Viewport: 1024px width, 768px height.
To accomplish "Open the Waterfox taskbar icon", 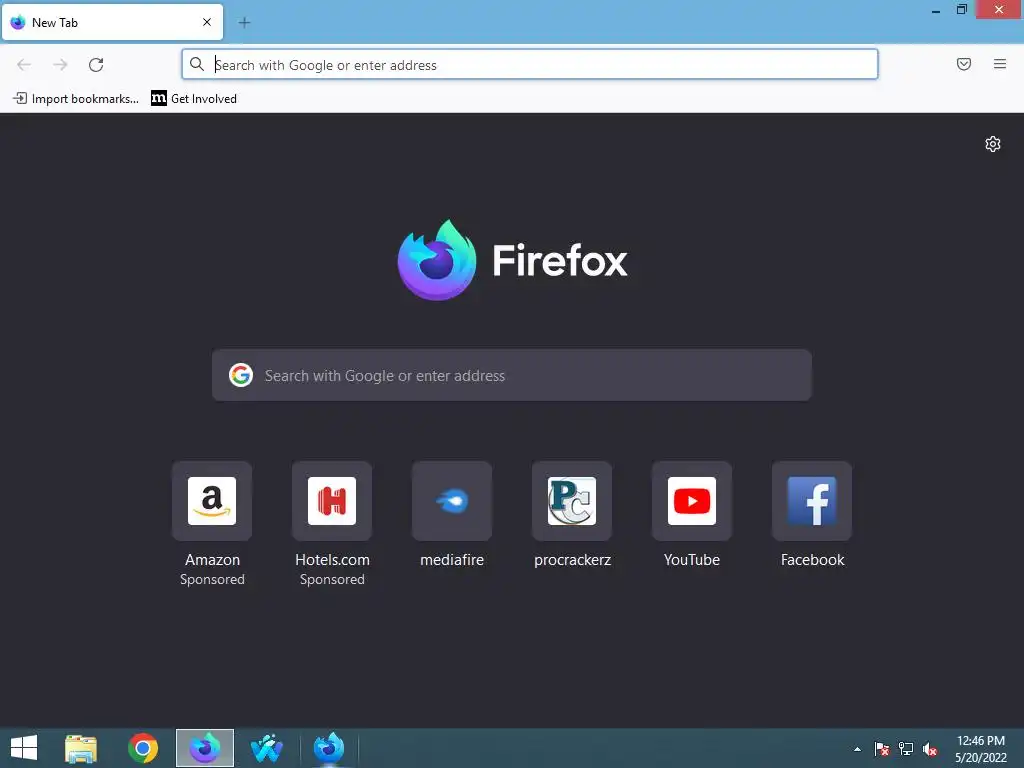I will [x=266, y=748].
